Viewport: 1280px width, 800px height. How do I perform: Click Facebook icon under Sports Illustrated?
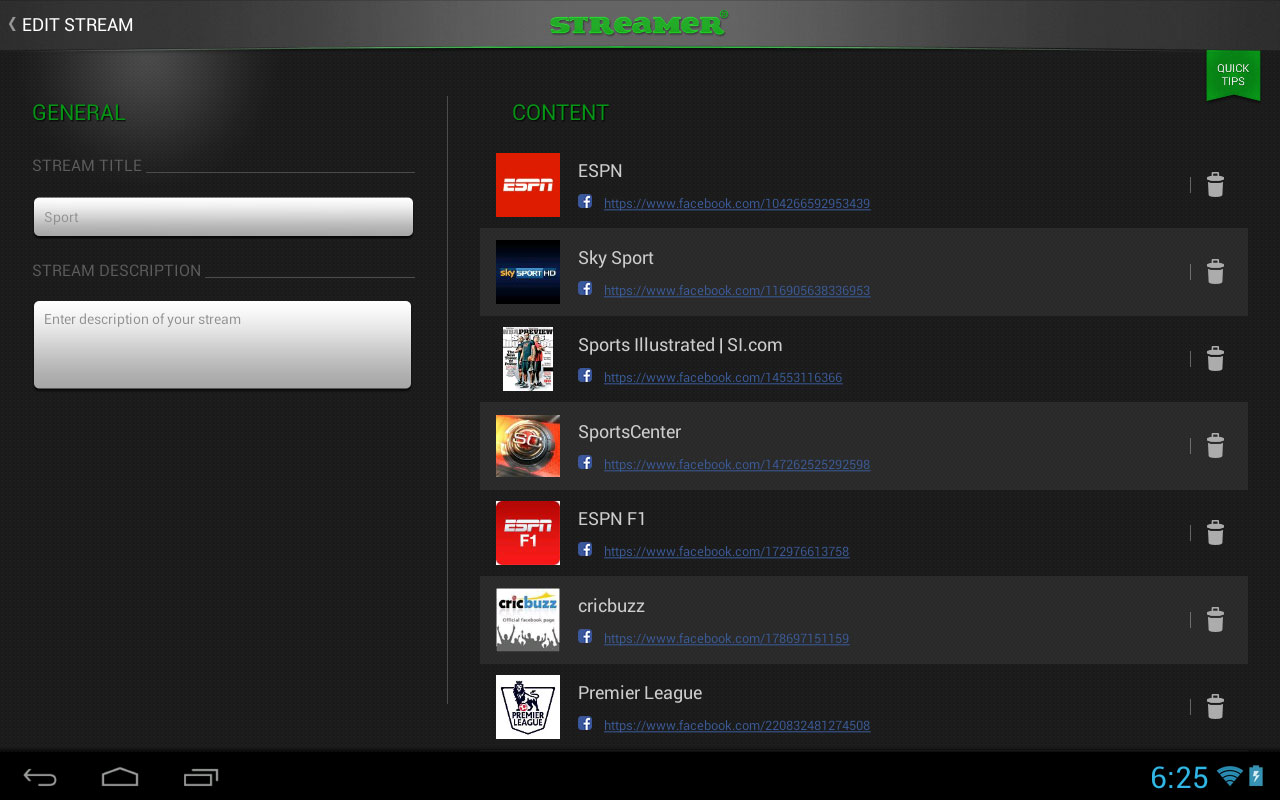(x=585, y=375)
